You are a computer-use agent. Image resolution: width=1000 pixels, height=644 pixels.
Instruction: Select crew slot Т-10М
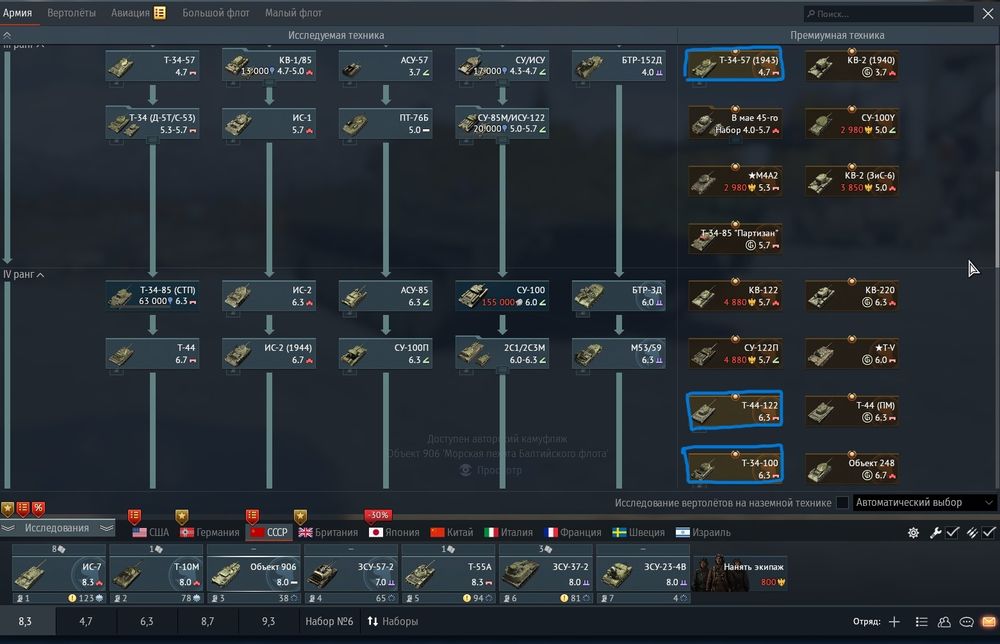156,574
